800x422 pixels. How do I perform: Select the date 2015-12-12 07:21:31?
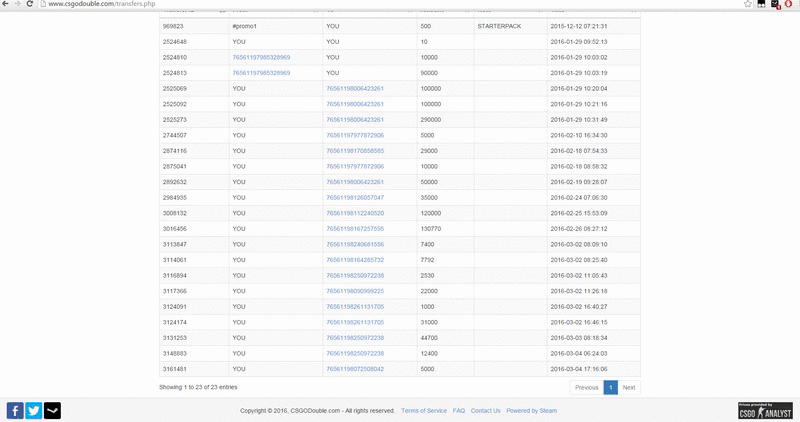coord(579,26)
